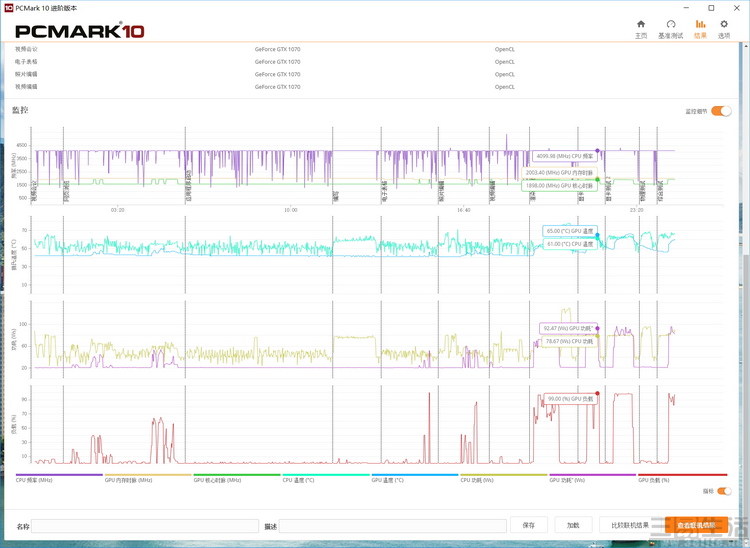Select the 结果 results chart icon
Image resolution: width=750 pixels, height=548 pixels.
point(700,28)
